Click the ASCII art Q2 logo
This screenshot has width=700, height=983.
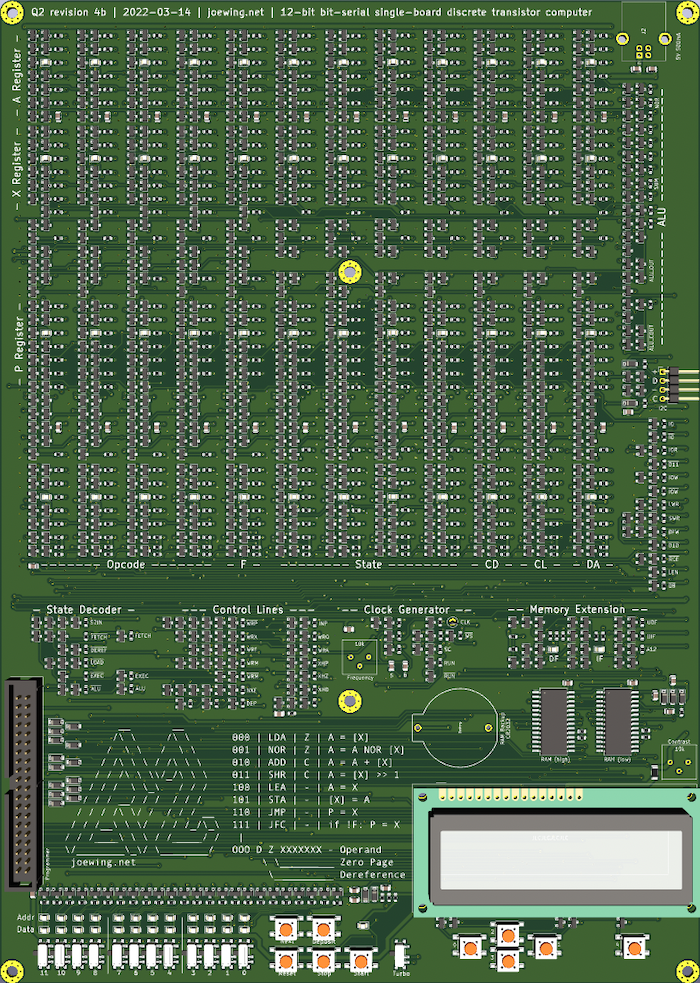coord(144,792)
